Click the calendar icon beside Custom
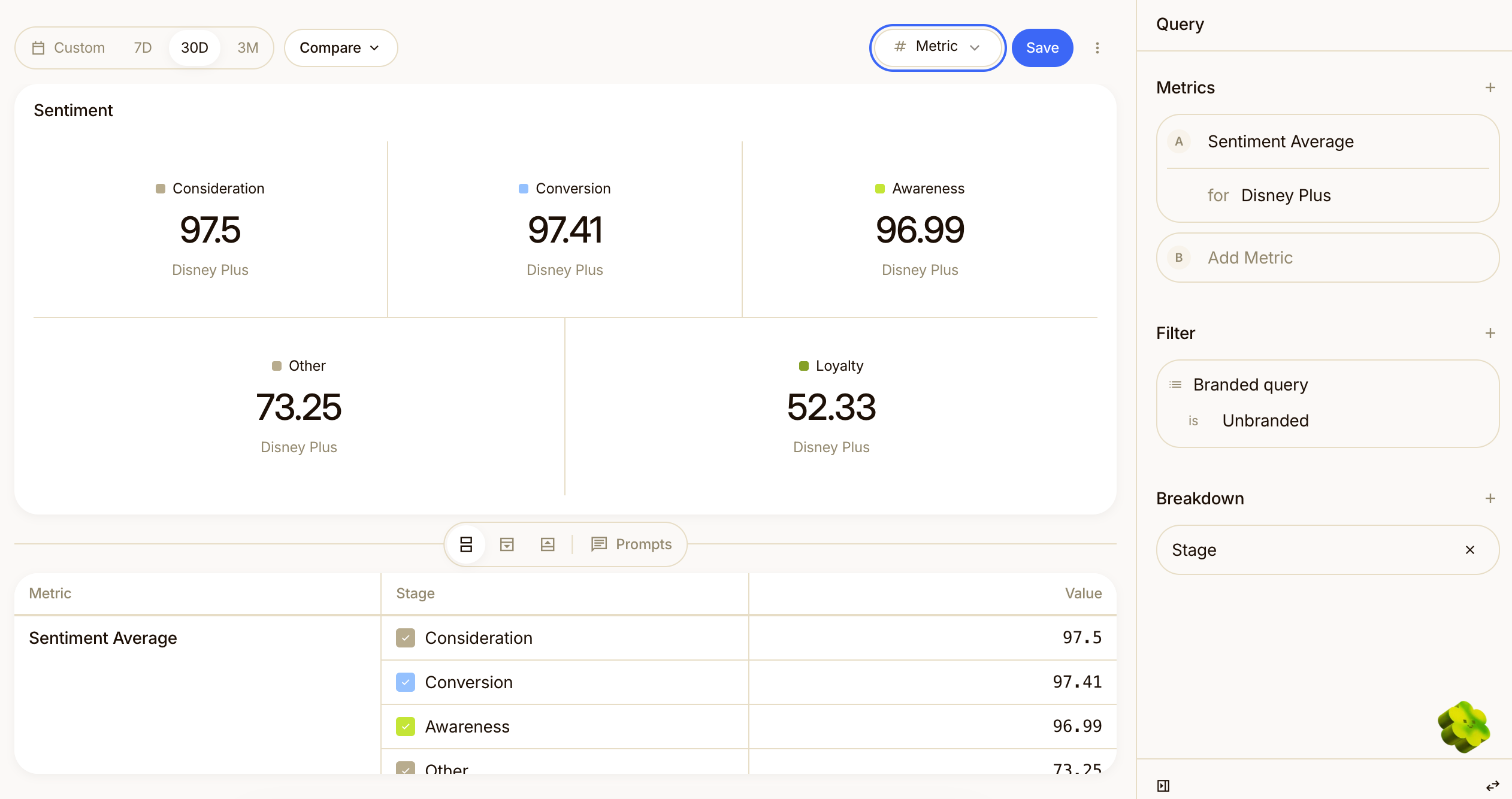This screenshot has height=799, width=1512. click(38, 48)
